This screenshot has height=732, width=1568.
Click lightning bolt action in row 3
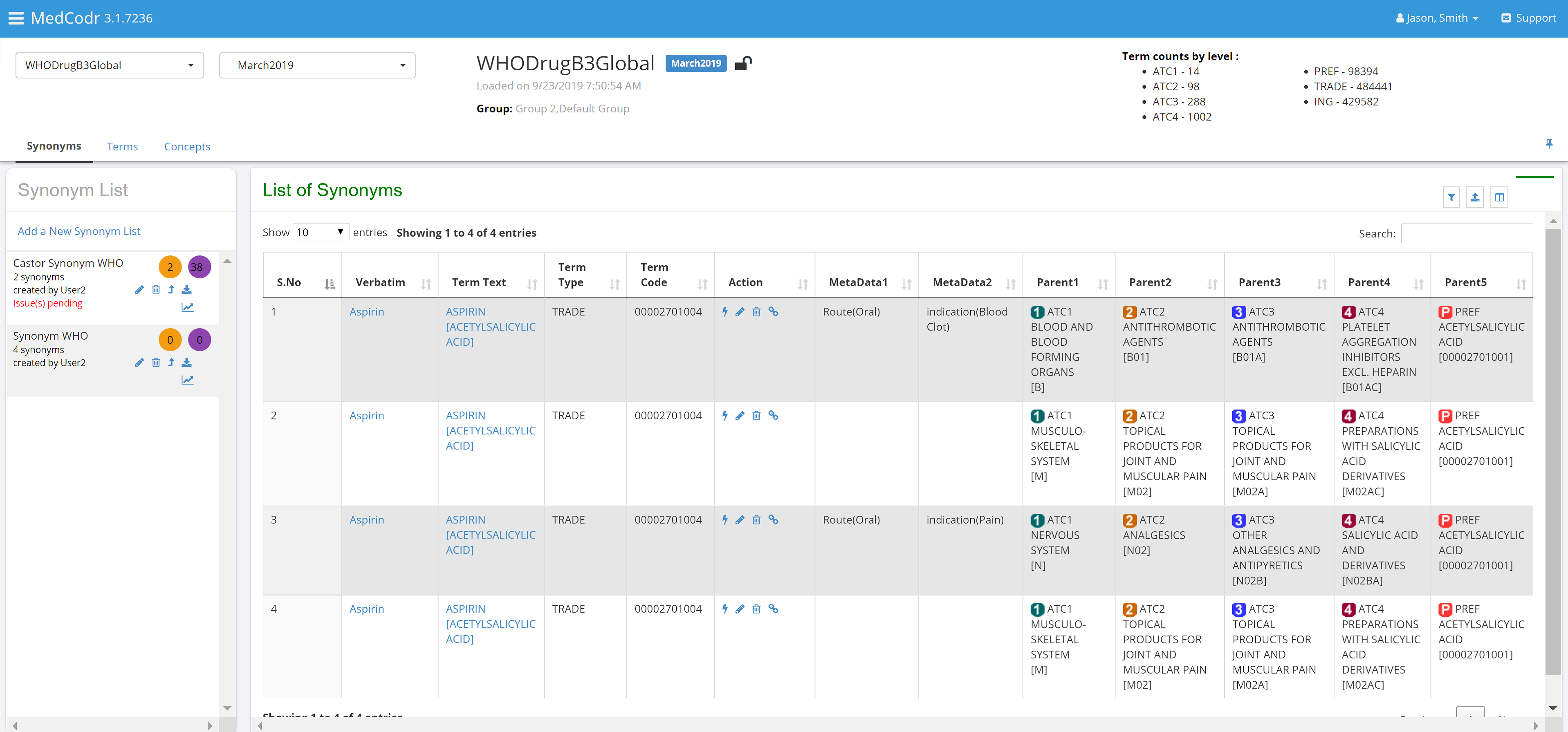tap(725, 519)
